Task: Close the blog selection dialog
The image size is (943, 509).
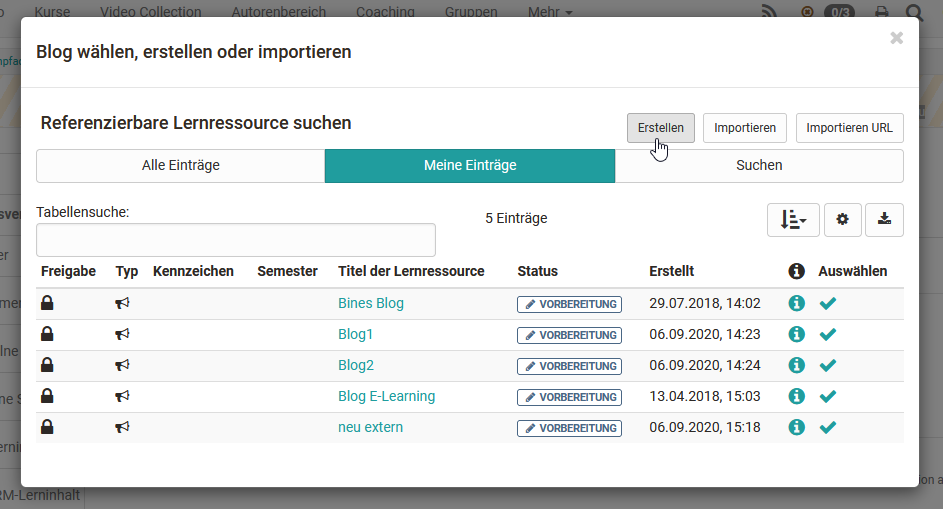Action: click(x=896, y=38)
